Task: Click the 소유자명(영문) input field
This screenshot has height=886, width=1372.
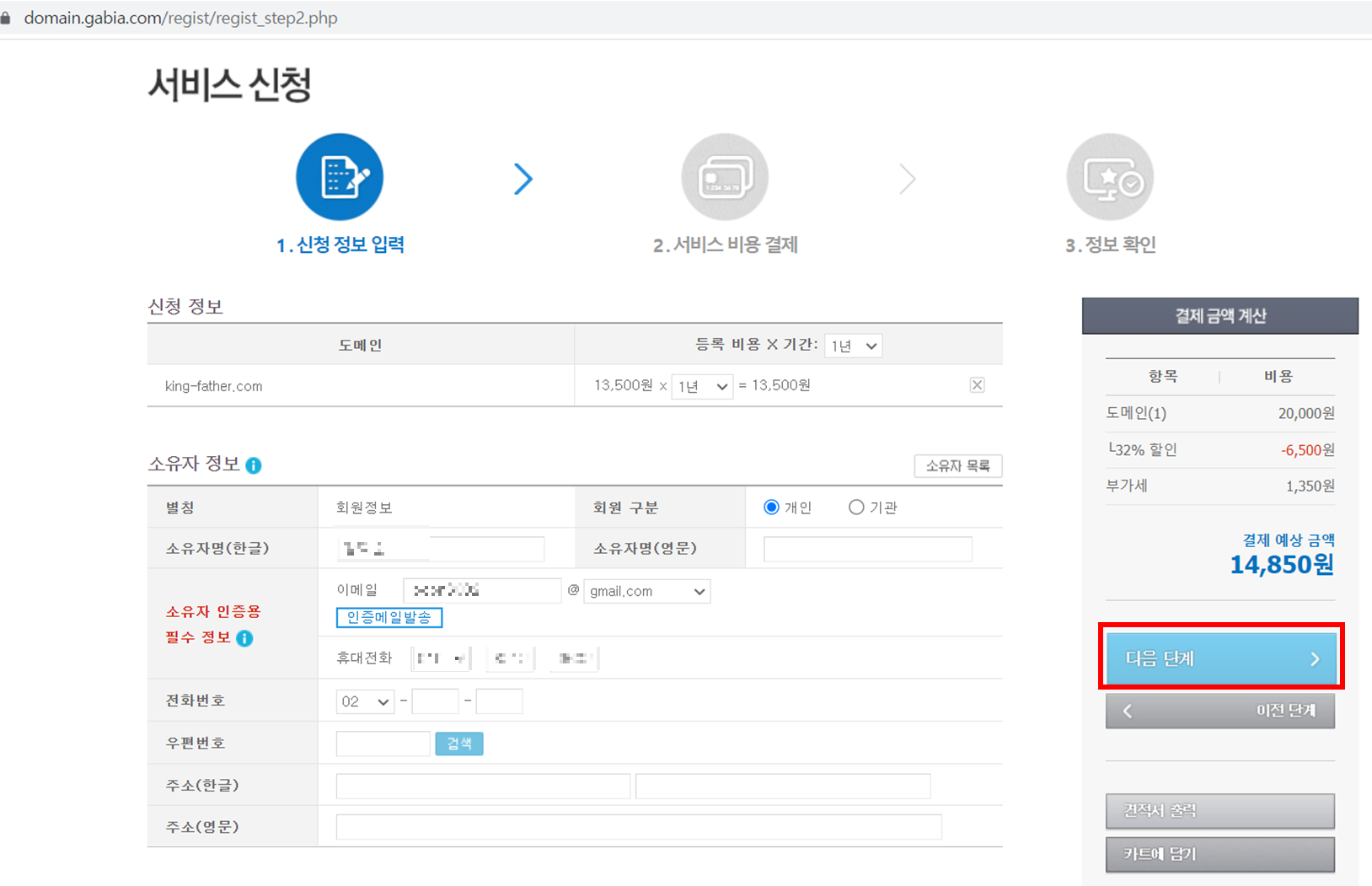Action: (867, 548)
